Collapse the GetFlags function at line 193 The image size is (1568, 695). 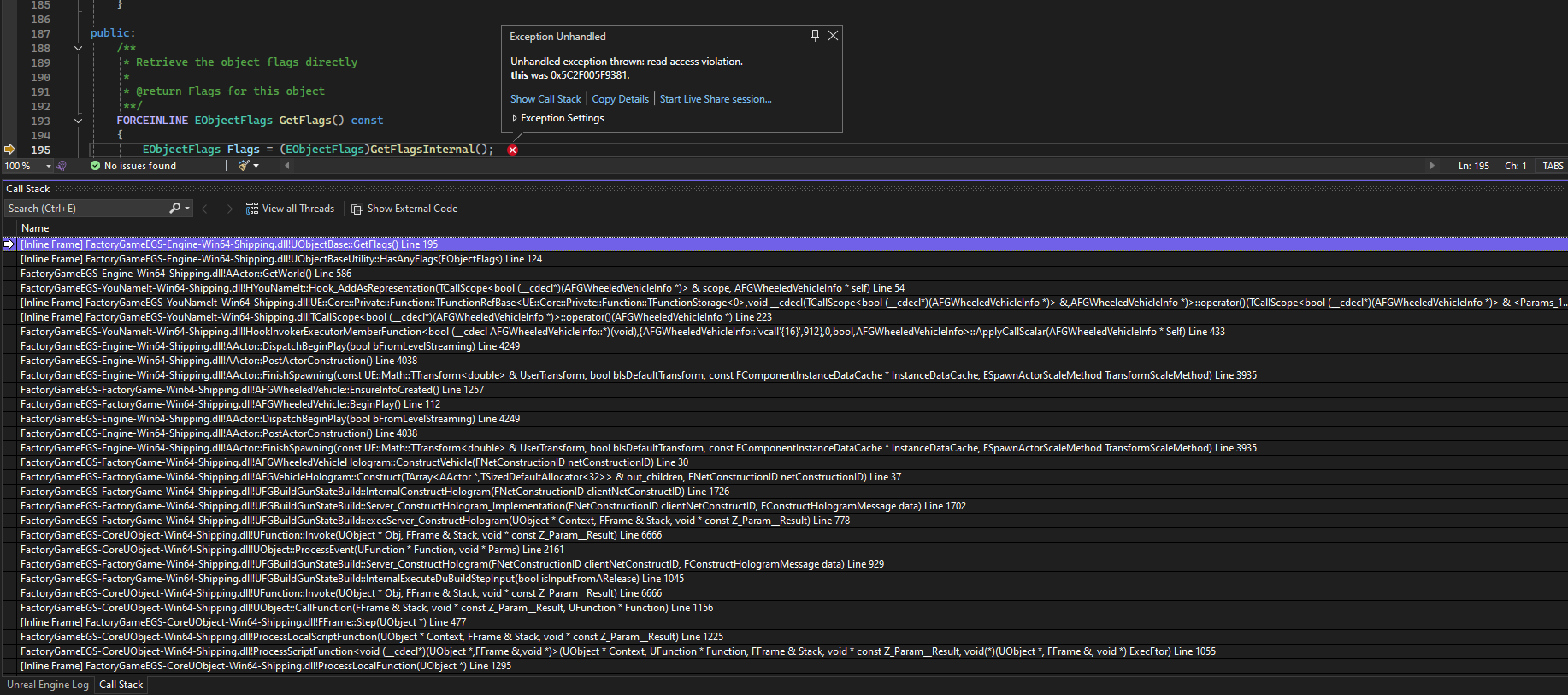point(78,121)
